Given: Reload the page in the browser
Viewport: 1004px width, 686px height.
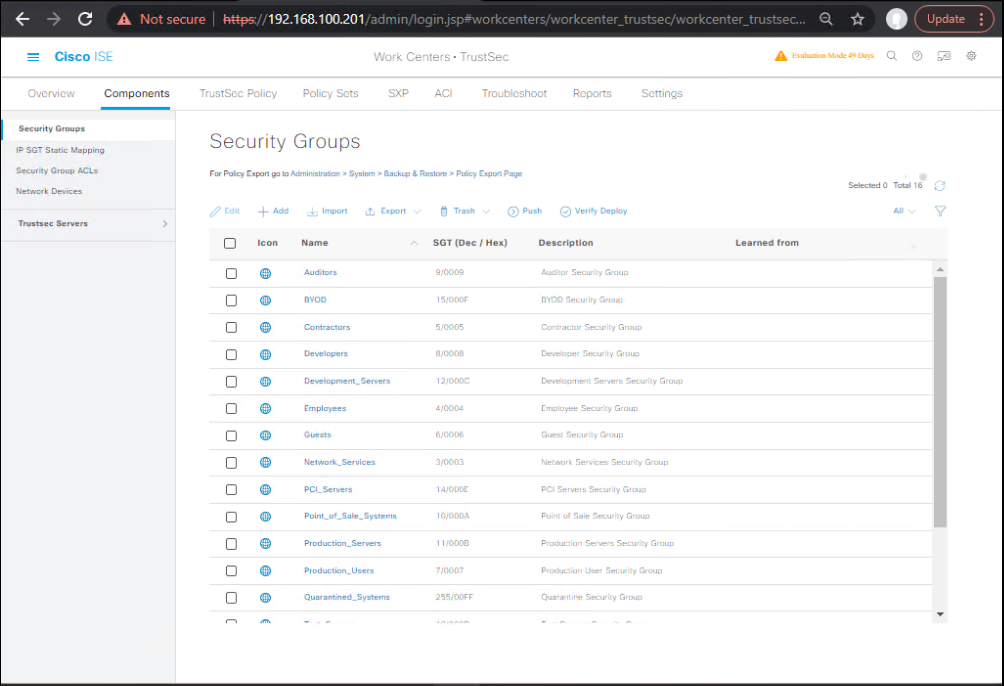Looking at the screenshot, I should [85, 19].
